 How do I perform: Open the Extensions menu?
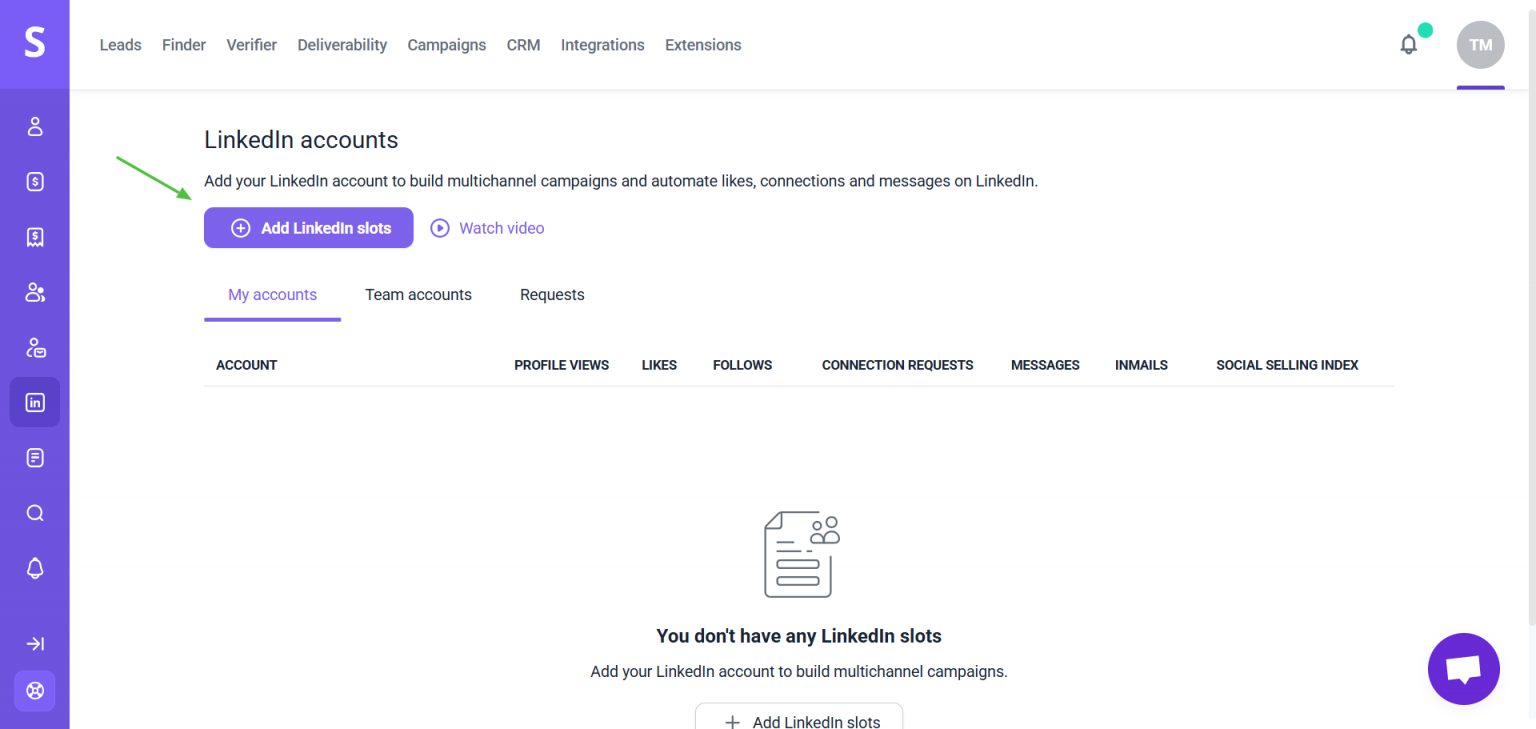[703, 45]
